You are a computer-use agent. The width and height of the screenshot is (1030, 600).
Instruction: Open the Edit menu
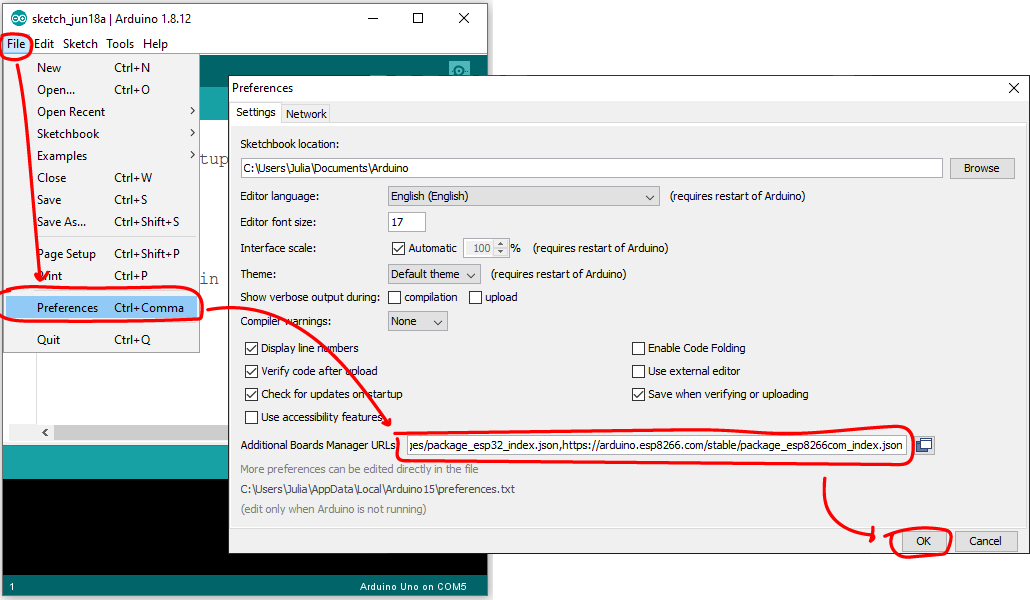44,44
